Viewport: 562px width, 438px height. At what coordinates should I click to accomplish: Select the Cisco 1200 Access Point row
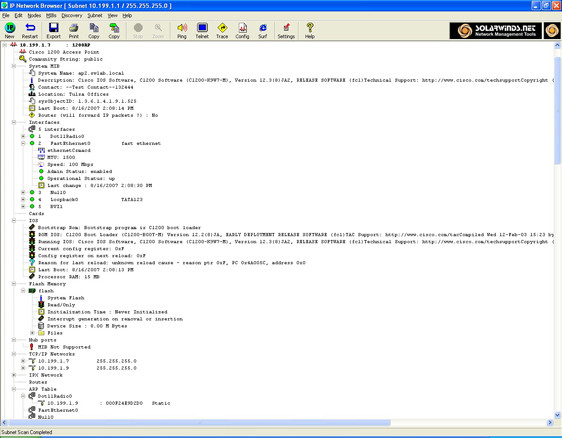coord(64,52)
